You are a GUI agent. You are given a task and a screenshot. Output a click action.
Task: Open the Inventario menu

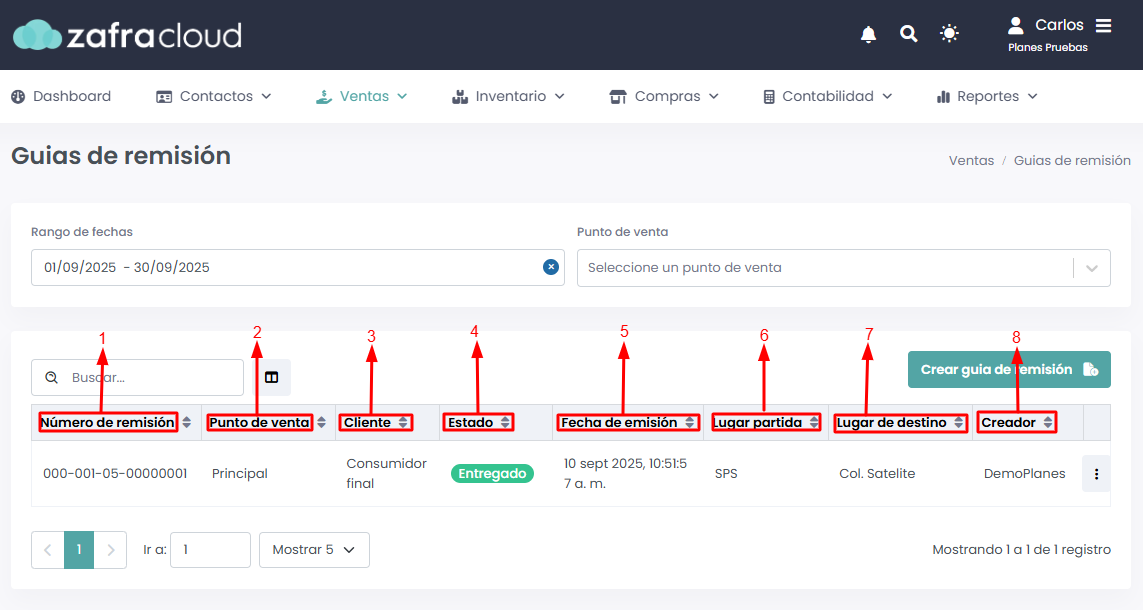(x=508, y=96)
